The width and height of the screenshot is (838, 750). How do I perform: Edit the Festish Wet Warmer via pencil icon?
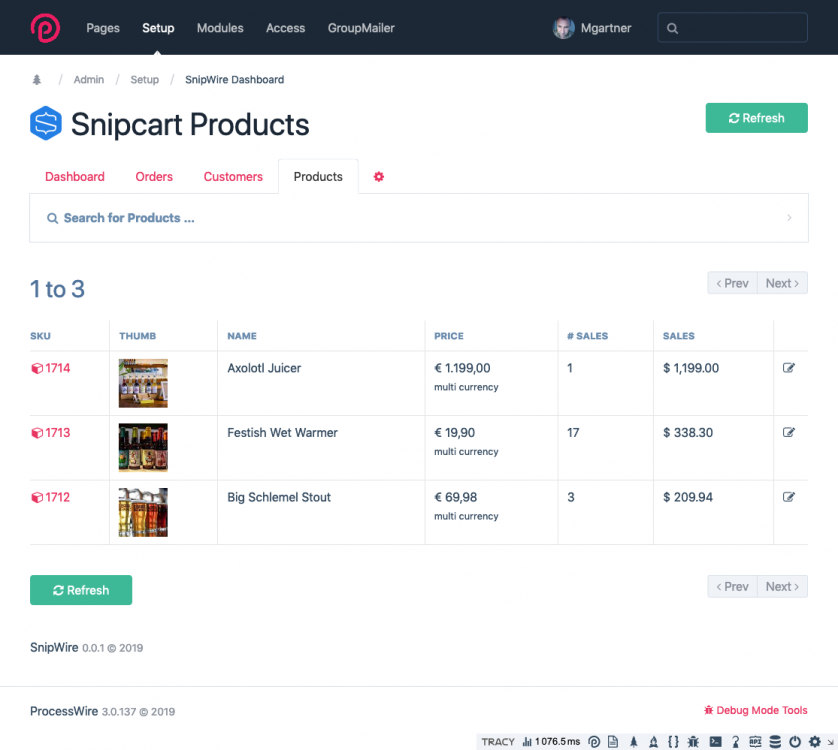(789, 432)
